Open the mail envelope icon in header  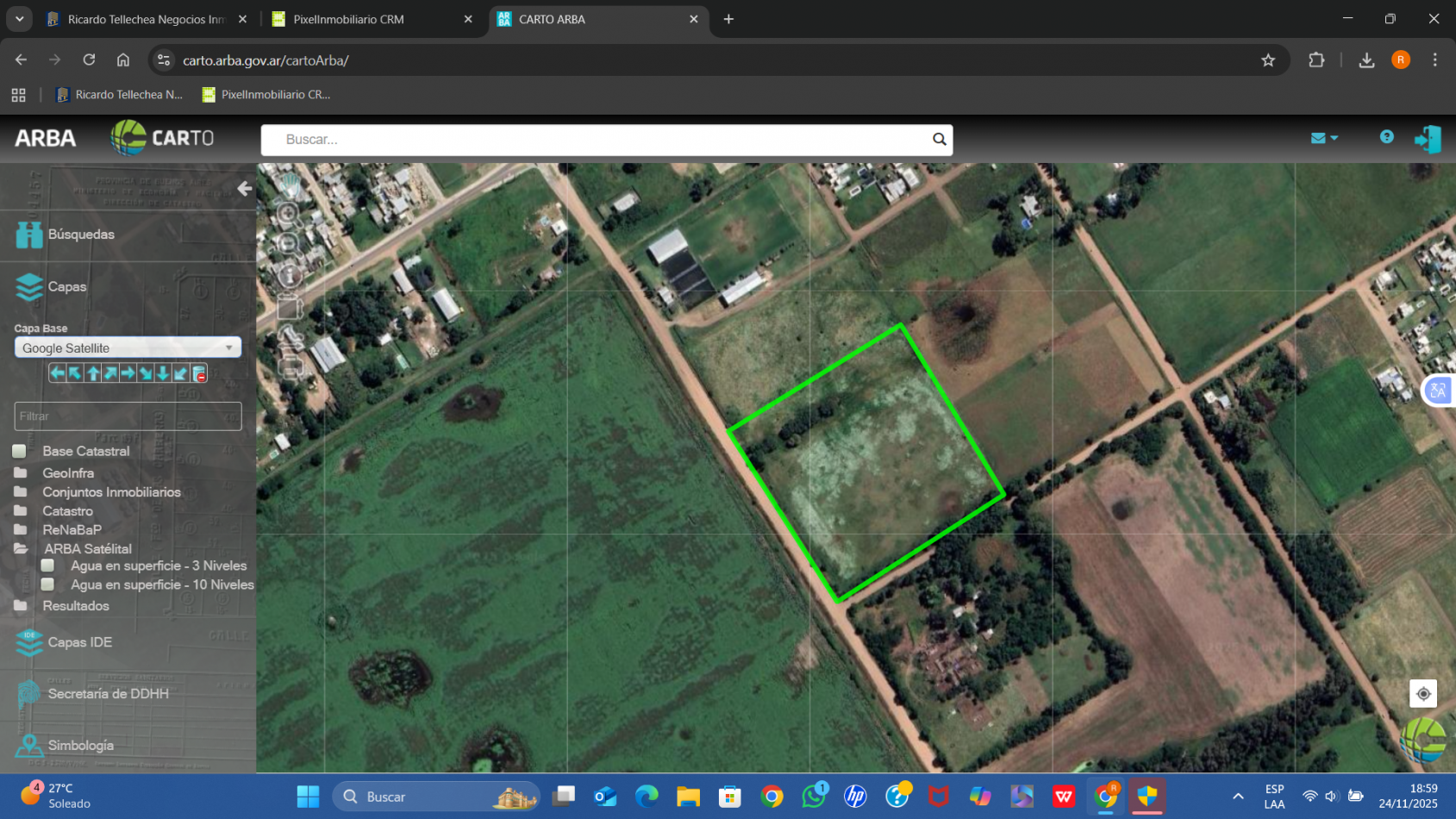click(x=1319, y=138)
